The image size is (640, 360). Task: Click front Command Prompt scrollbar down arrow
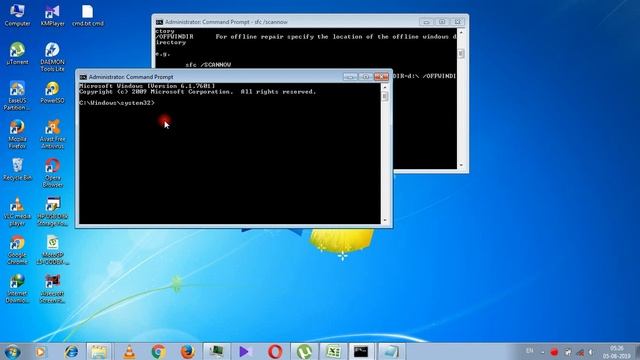tap(384, 220)
